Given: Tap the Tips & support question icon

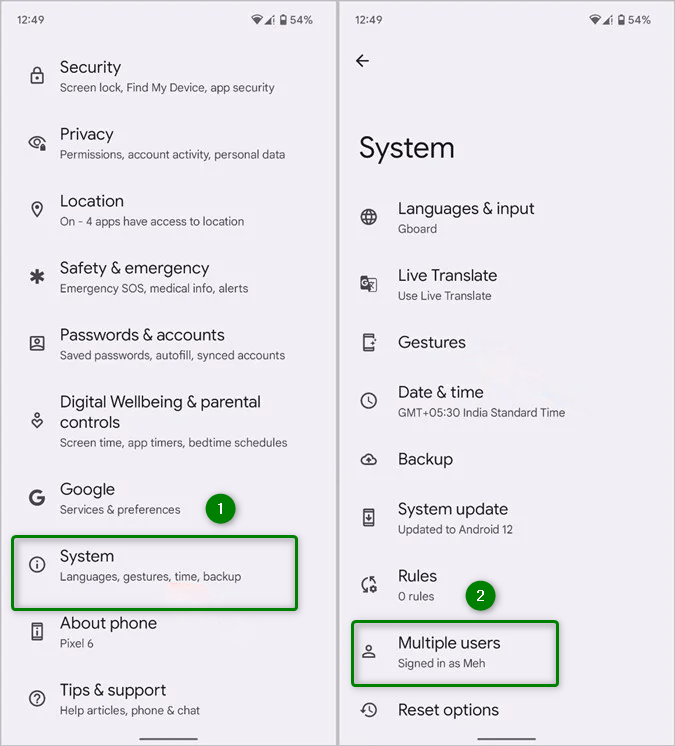Looking at the screenshot, I should 37,698.
